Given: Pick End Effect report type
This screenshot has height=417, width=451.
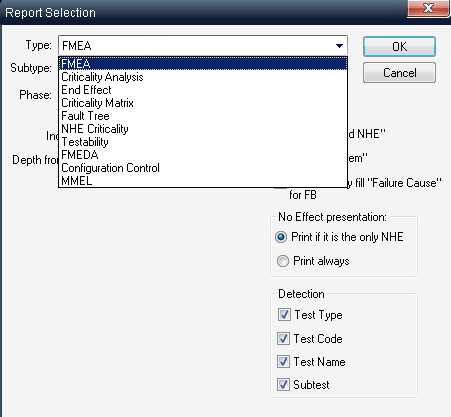Looking at the screenshot, I should click(x=203, y=90).
